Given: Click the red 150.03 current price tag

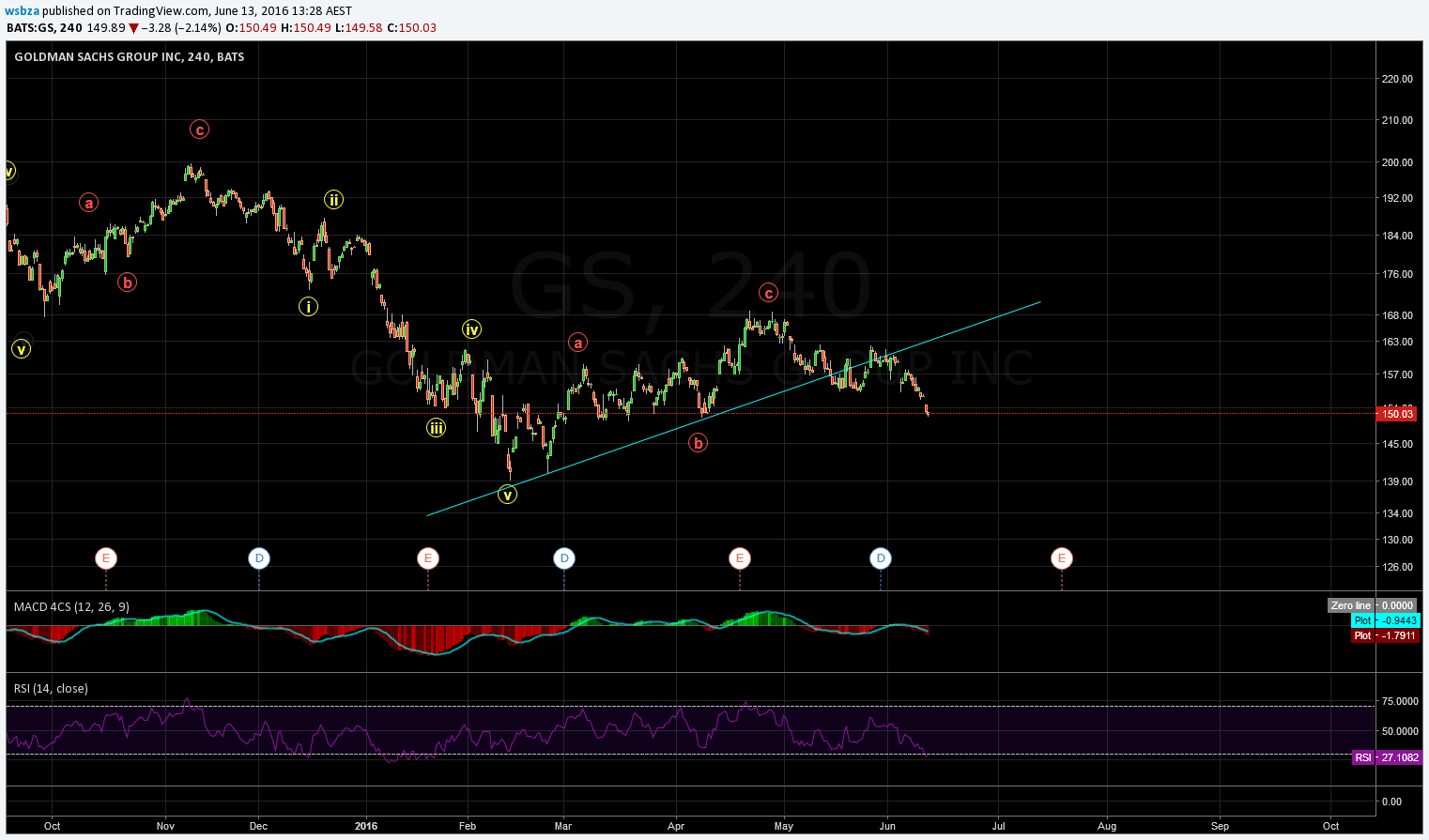Looking at the screenshot, I should tap(1397, 414).
